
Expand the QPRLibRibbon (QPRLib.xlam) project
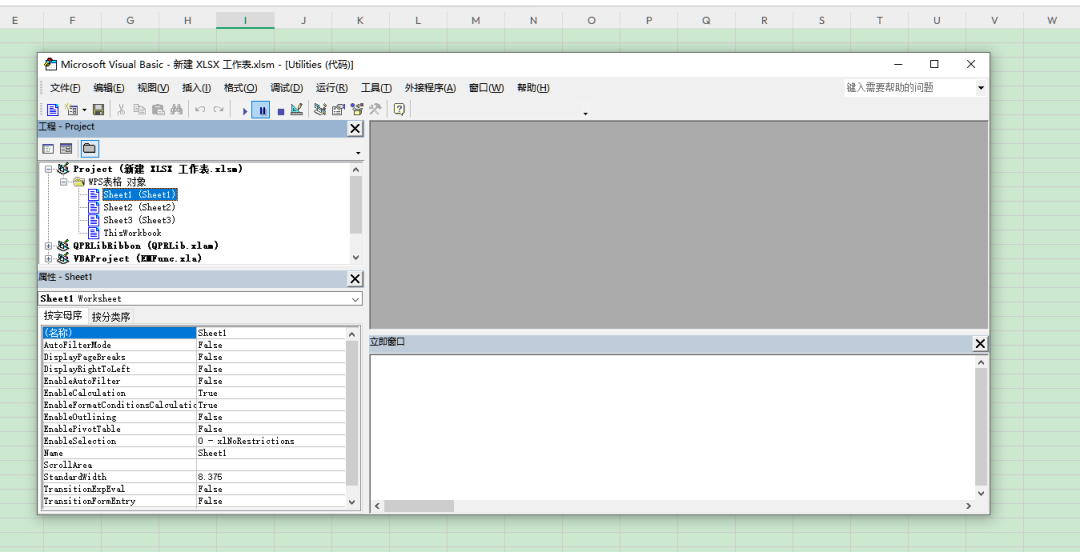point(48,245)
